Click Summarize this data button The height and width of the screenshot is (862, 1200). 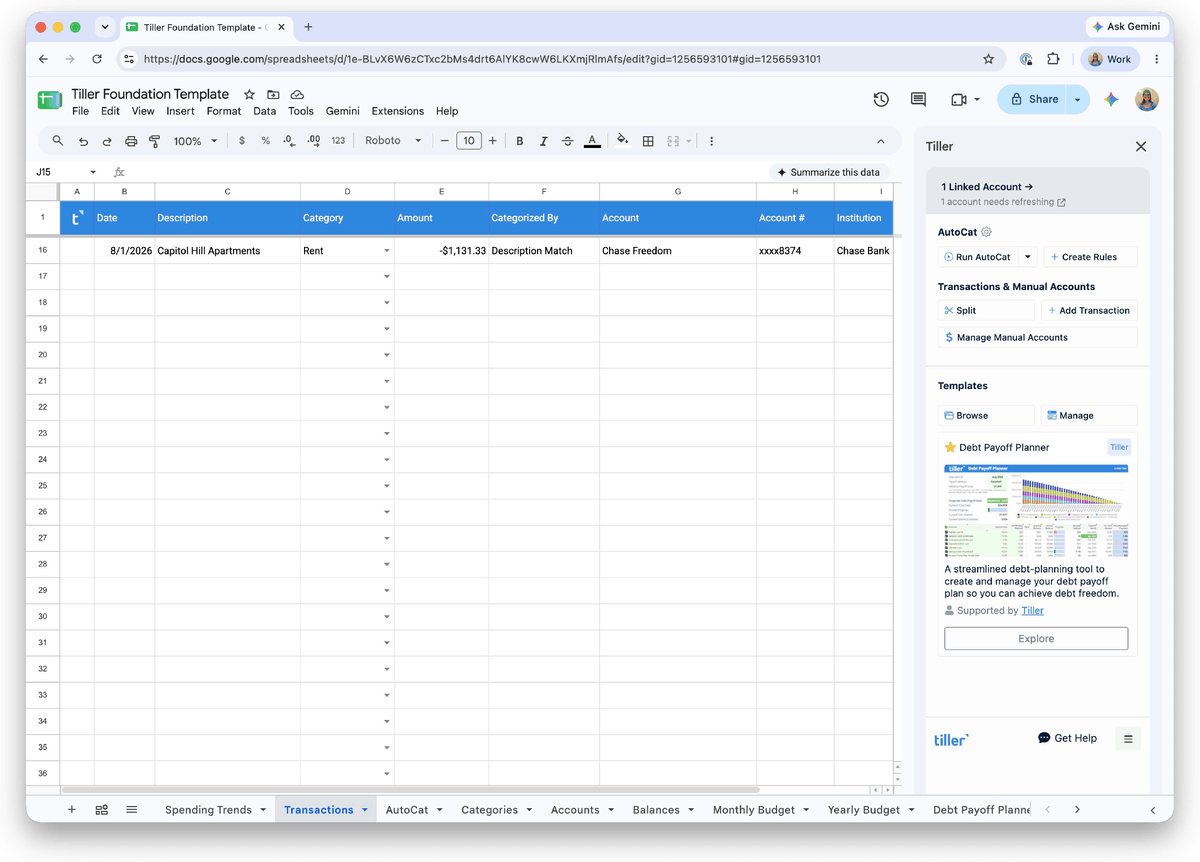(x=829, y=172)
